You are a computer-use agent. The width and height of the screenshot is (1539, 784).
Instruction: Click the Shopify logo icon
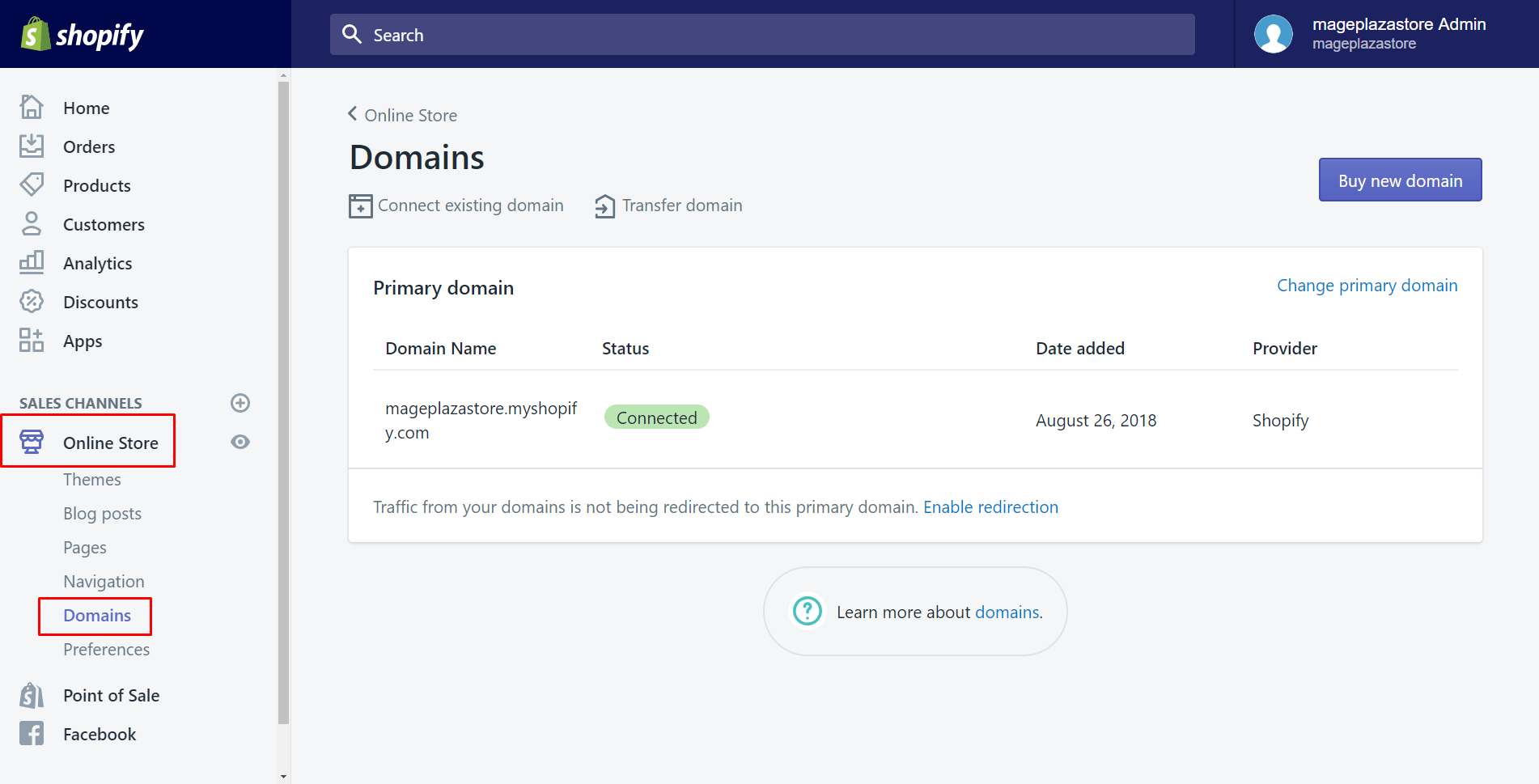pyautogui.click(x=35, y=34)
